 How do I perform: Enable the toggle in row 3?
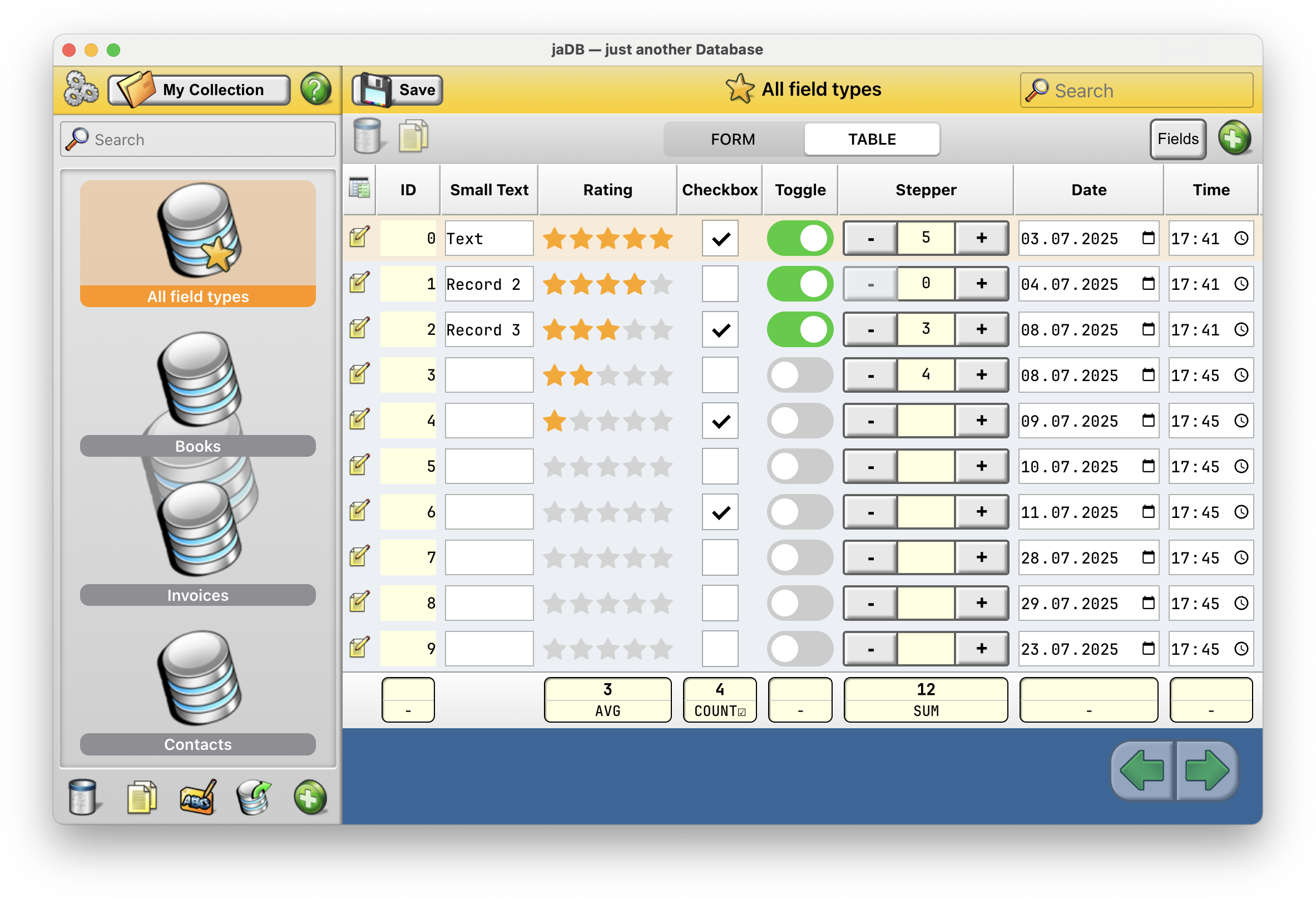[x=800, y=375]
